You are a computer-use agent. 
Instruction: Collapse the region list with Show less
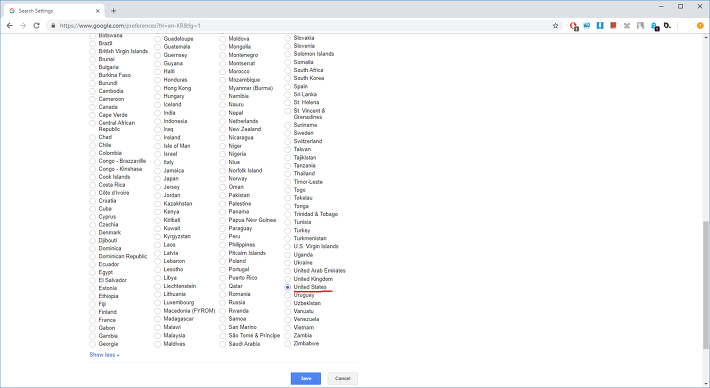[104, 355]
